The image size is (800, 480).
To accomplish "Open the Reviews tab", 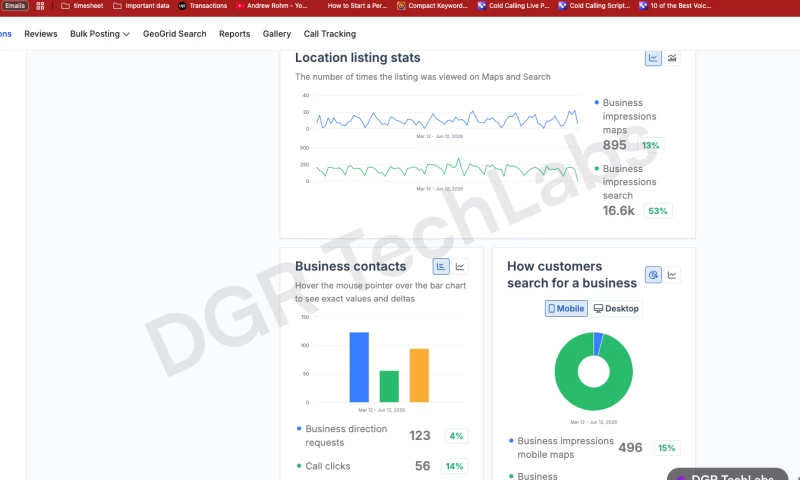I will click(x=41, y=34).
